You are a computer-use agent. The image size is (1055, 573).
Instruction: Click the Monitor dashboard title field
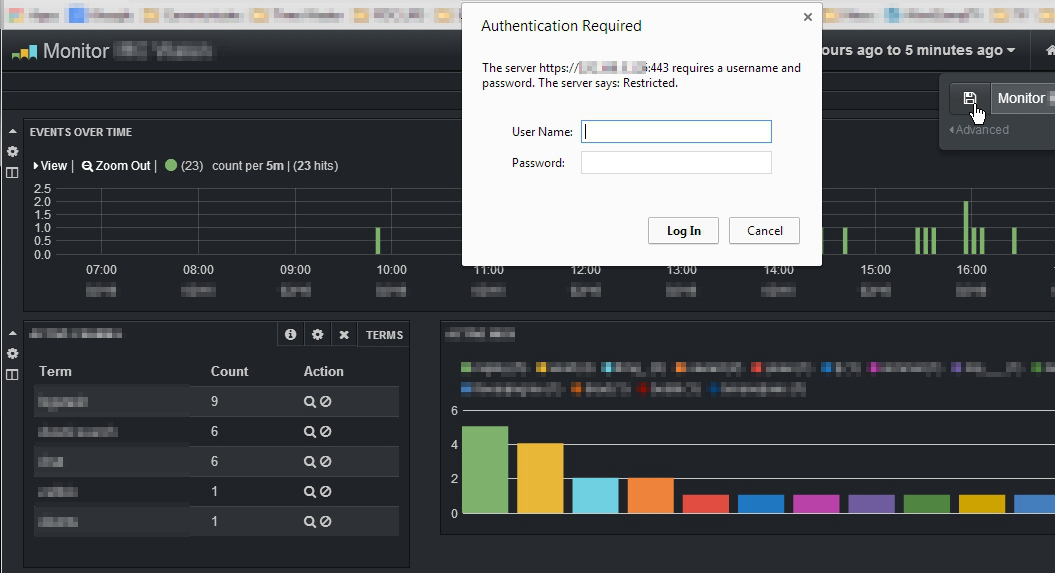1025,98
